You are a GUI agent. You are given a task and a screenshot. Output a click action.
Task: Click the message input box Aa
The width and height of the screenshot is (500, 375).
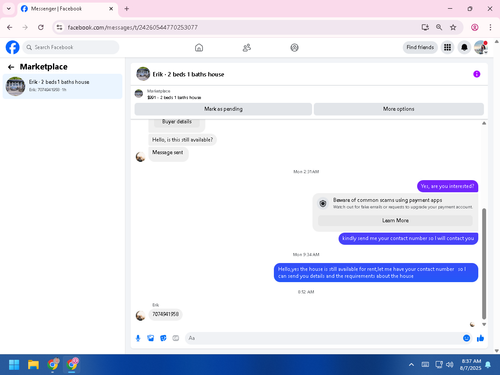click(323, 338)
